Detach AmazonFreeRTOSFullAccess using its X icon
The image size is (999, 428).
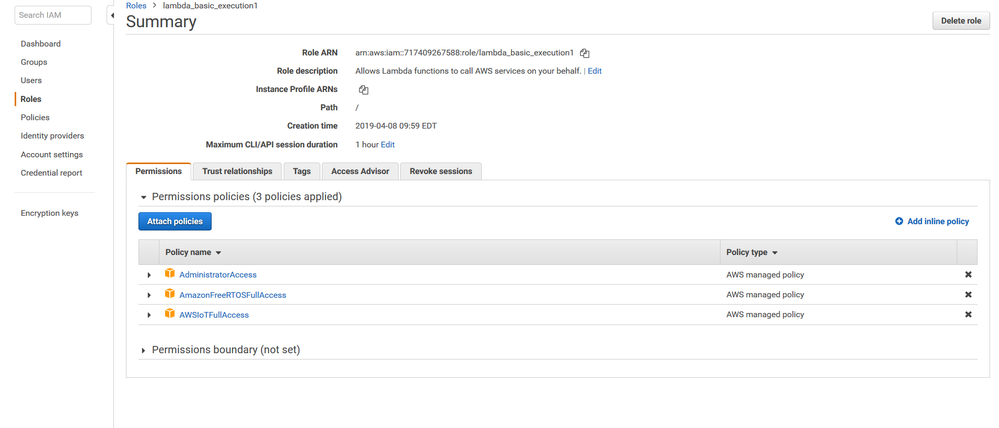click(967, 295)
